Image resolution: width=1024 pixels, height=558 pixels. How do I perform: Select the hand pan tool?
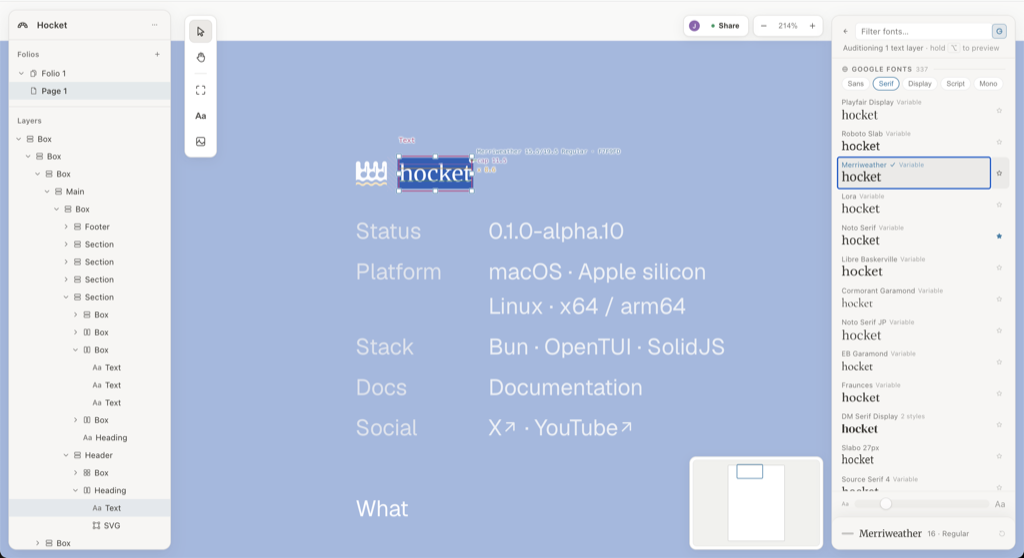(200, 57)
